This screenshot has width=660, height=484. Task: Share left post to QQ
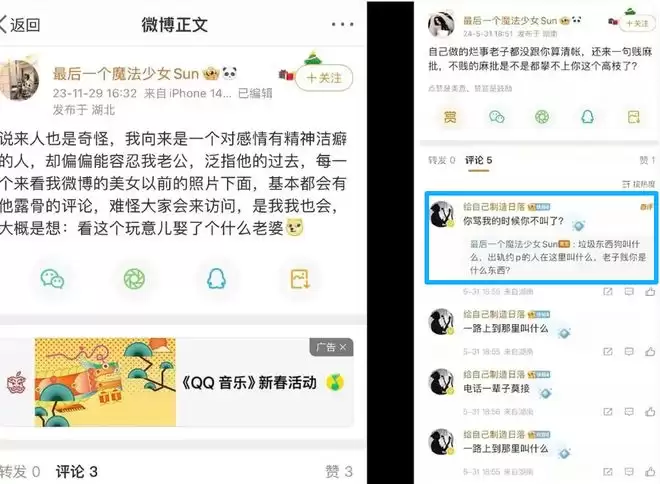pos(217,279)
